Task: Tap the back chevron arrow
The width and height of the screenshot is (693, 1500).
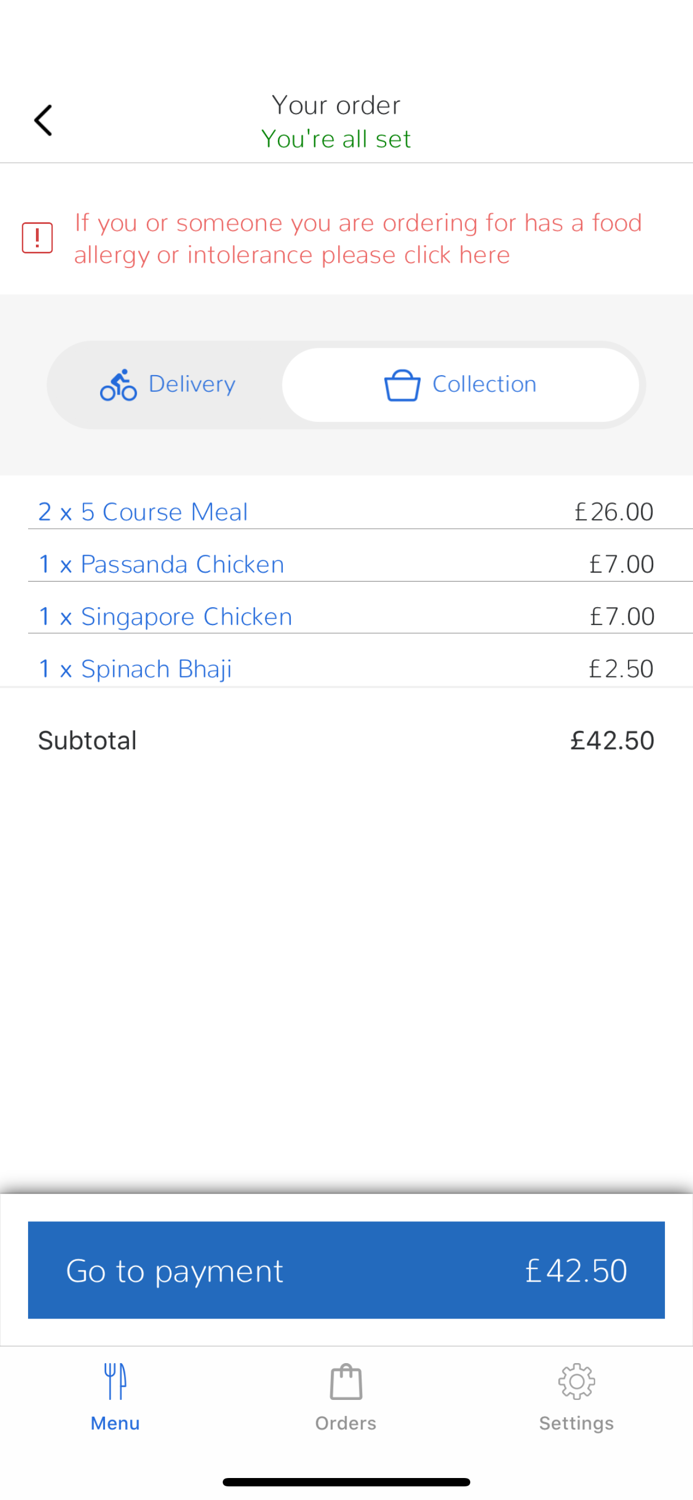Action: (x=42, y=119)
